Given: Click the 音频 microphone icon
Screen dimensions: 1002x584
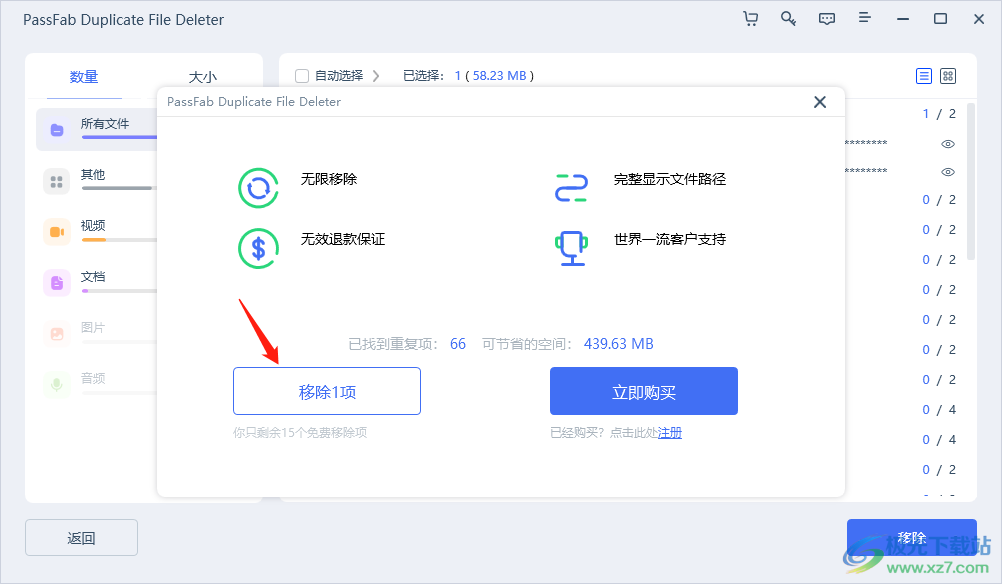Looking at the screenshot, I should pyautogui.click(x=56, y=385).
